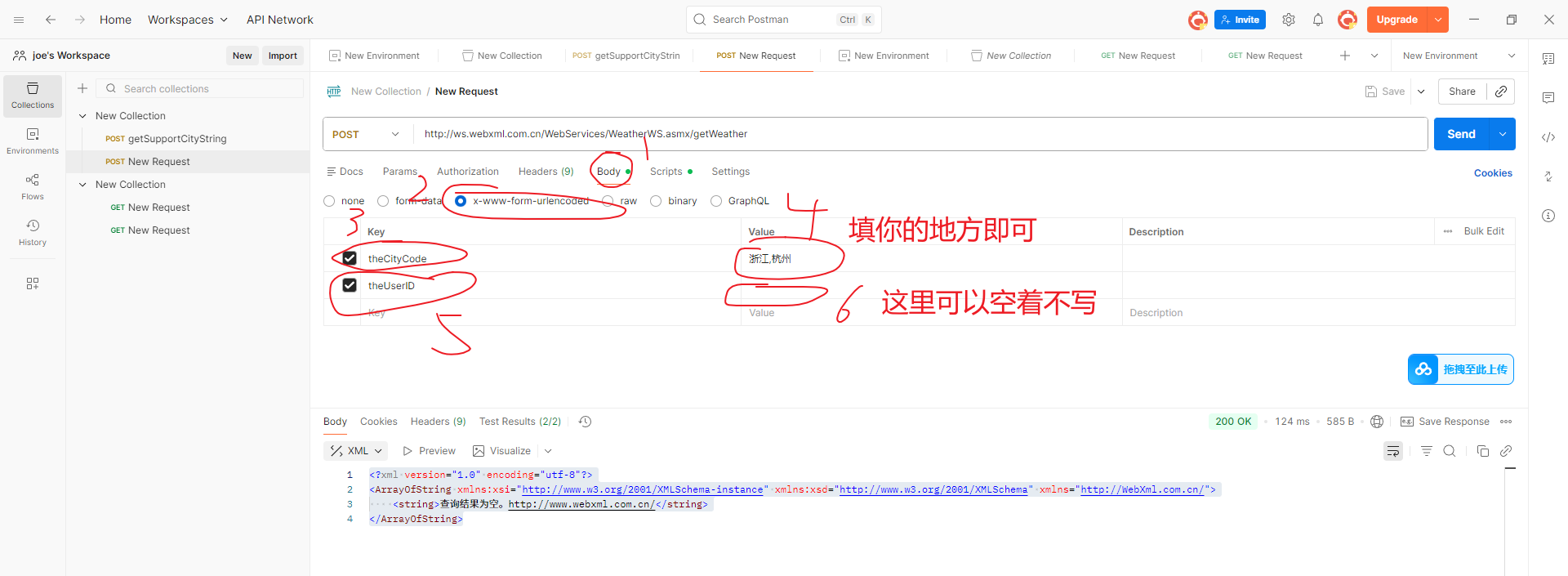Switch to the request Settings tab
The height and width of the screenshot is (576, 1568).
point(731,172)
